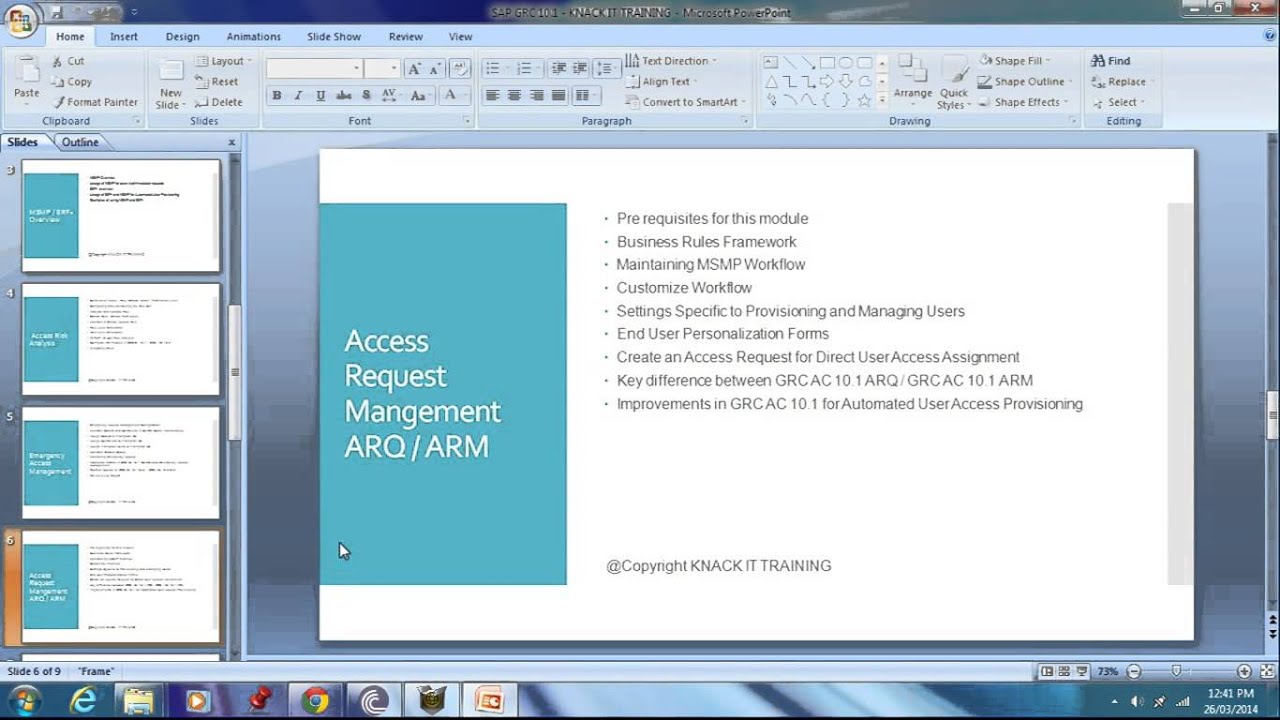The image size is (1280, 720).
Task: Clear all formatting with eraser icon
Action: pyautogui.click(x=460, y=69)
